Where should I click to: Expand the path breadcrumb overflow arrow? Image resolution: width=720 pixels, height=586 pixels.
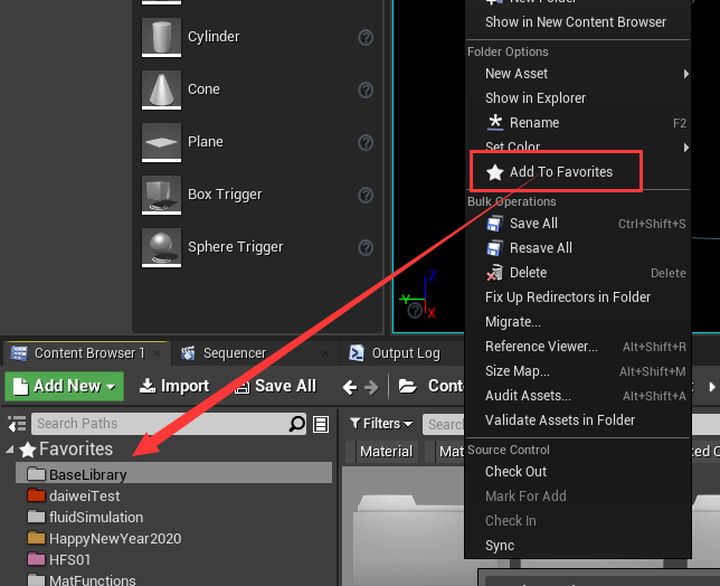[711, 387]
